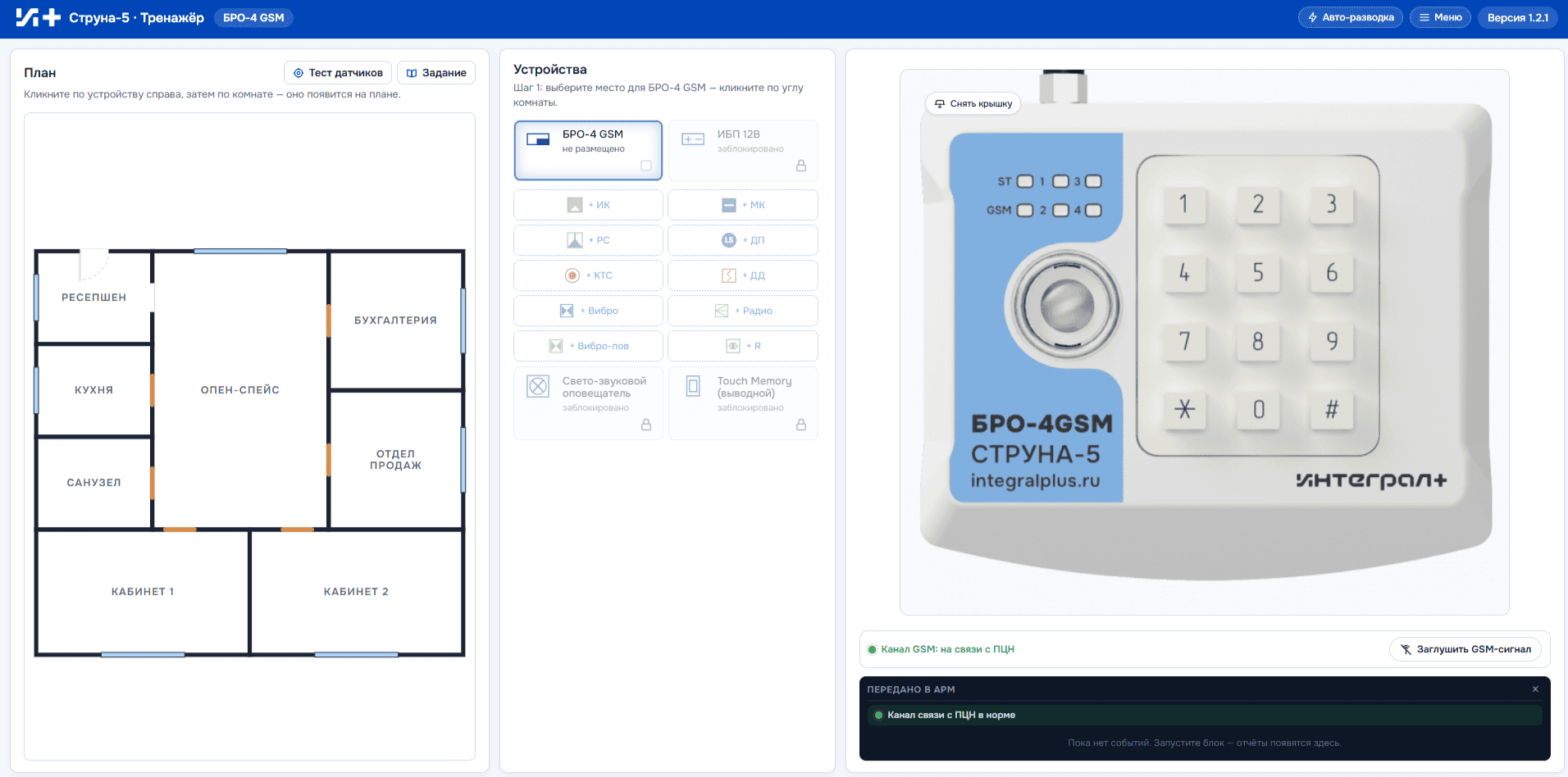Viewport: 1568px width, 777px height.
Task: Toggle the checkbox on БРО-4 GSM card
Action: [646, 166]
